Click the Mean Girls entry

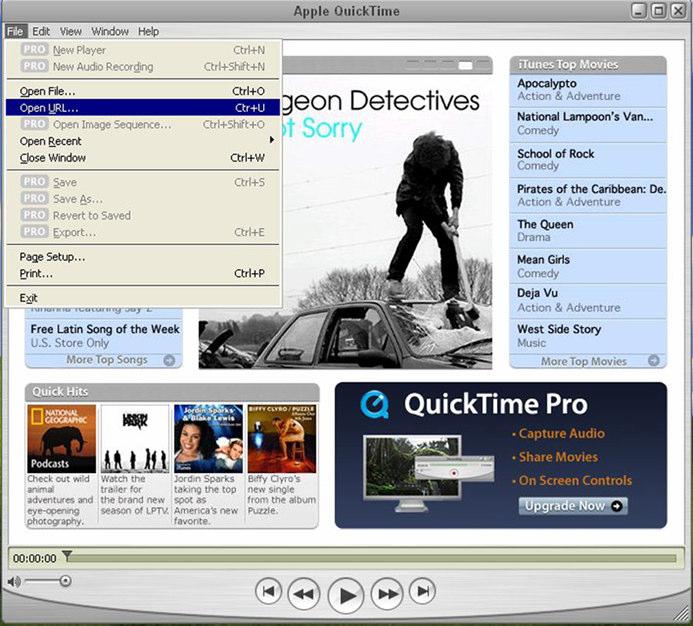[588, 266]
